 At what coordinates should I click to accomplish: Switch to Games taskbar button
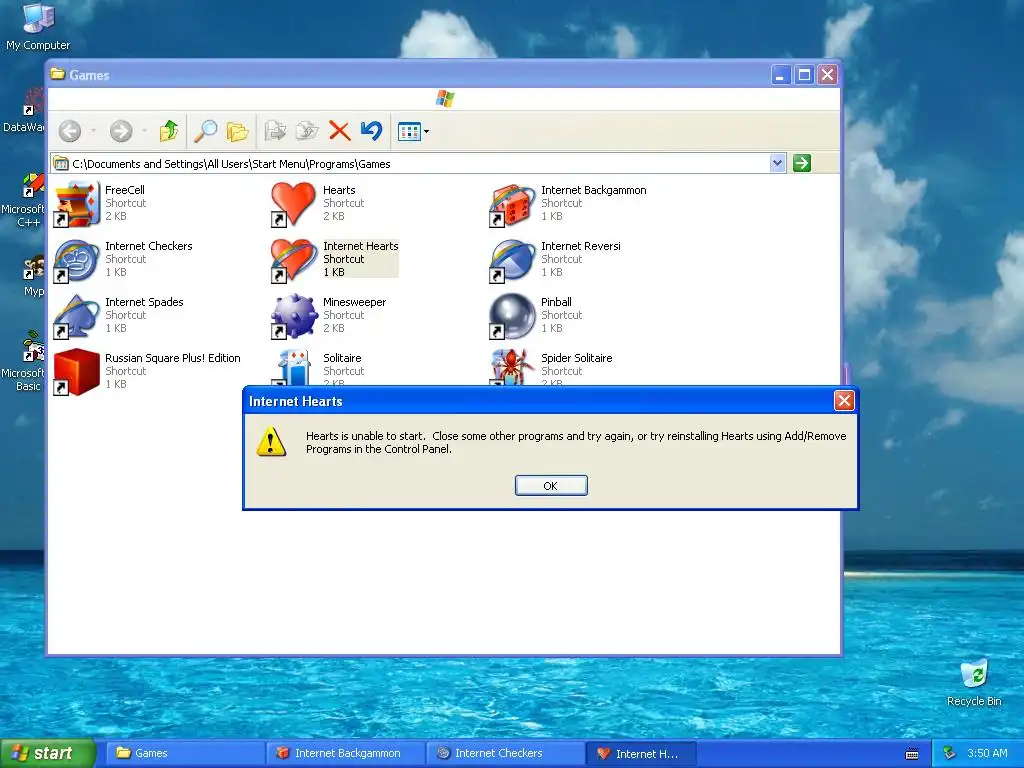point(184,753)
